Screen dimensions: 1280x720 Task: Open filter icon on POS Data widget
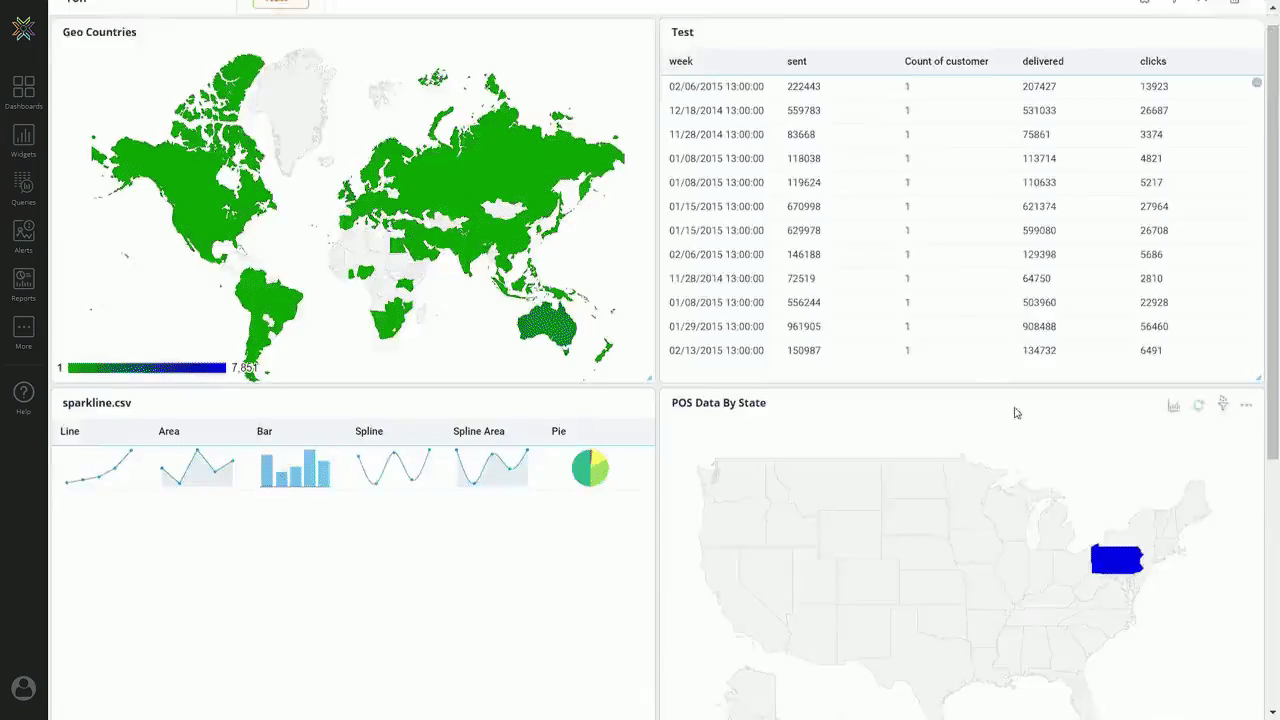tap(1222, 405)
